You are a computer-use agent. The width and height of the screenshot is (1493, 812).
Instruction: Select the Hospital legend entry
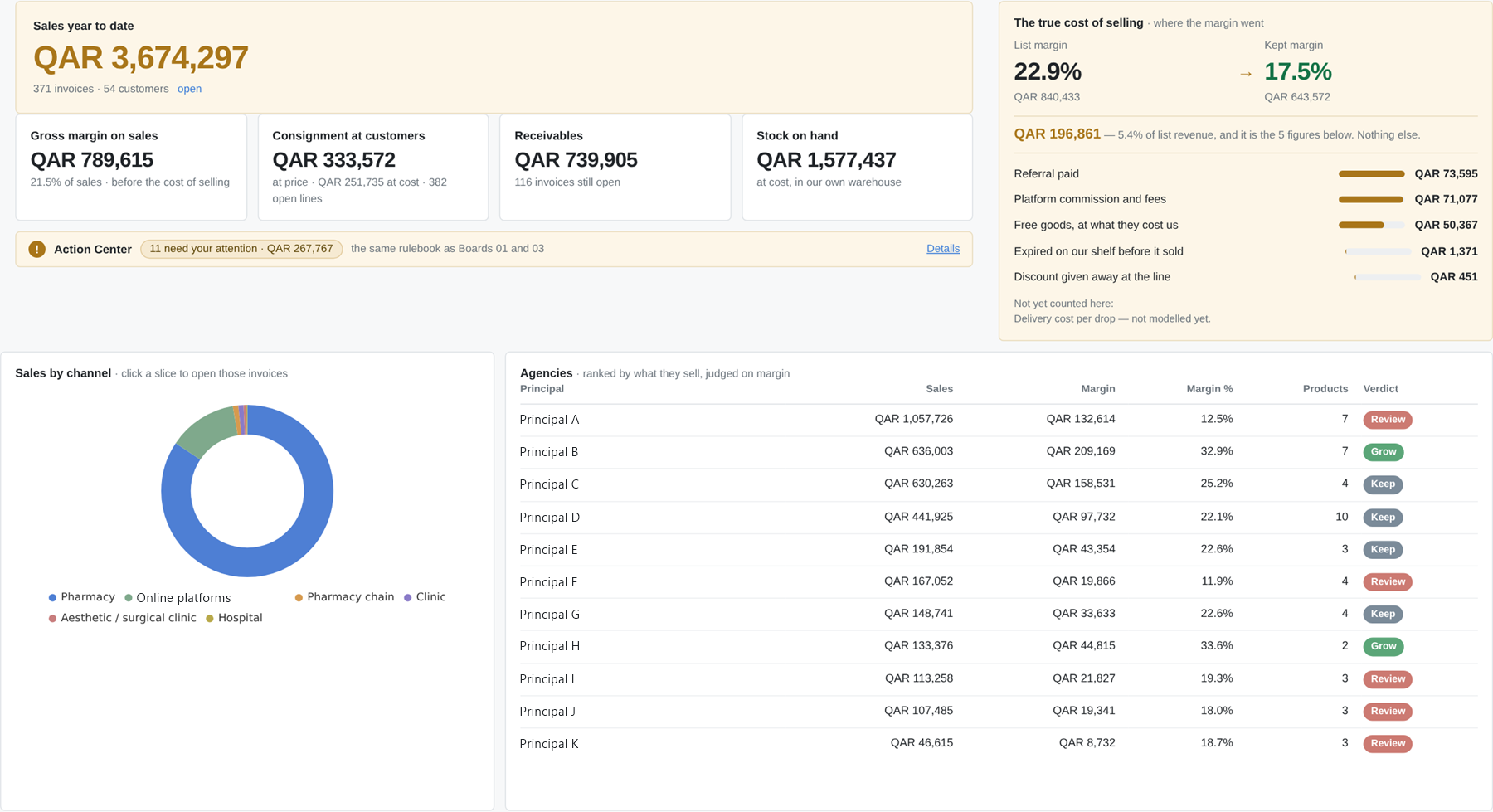tap(234, 618)
